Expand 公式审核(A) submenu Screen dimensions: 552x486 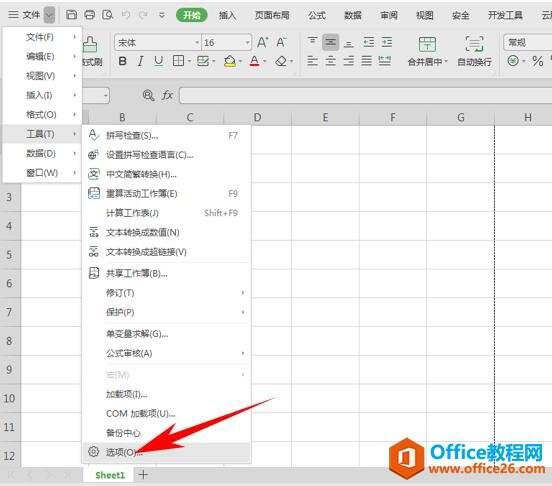pyautogui.click(x=166, y=353)
